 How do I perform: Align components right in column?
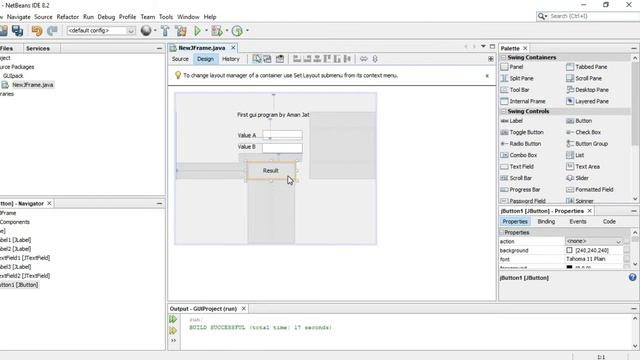307,59
